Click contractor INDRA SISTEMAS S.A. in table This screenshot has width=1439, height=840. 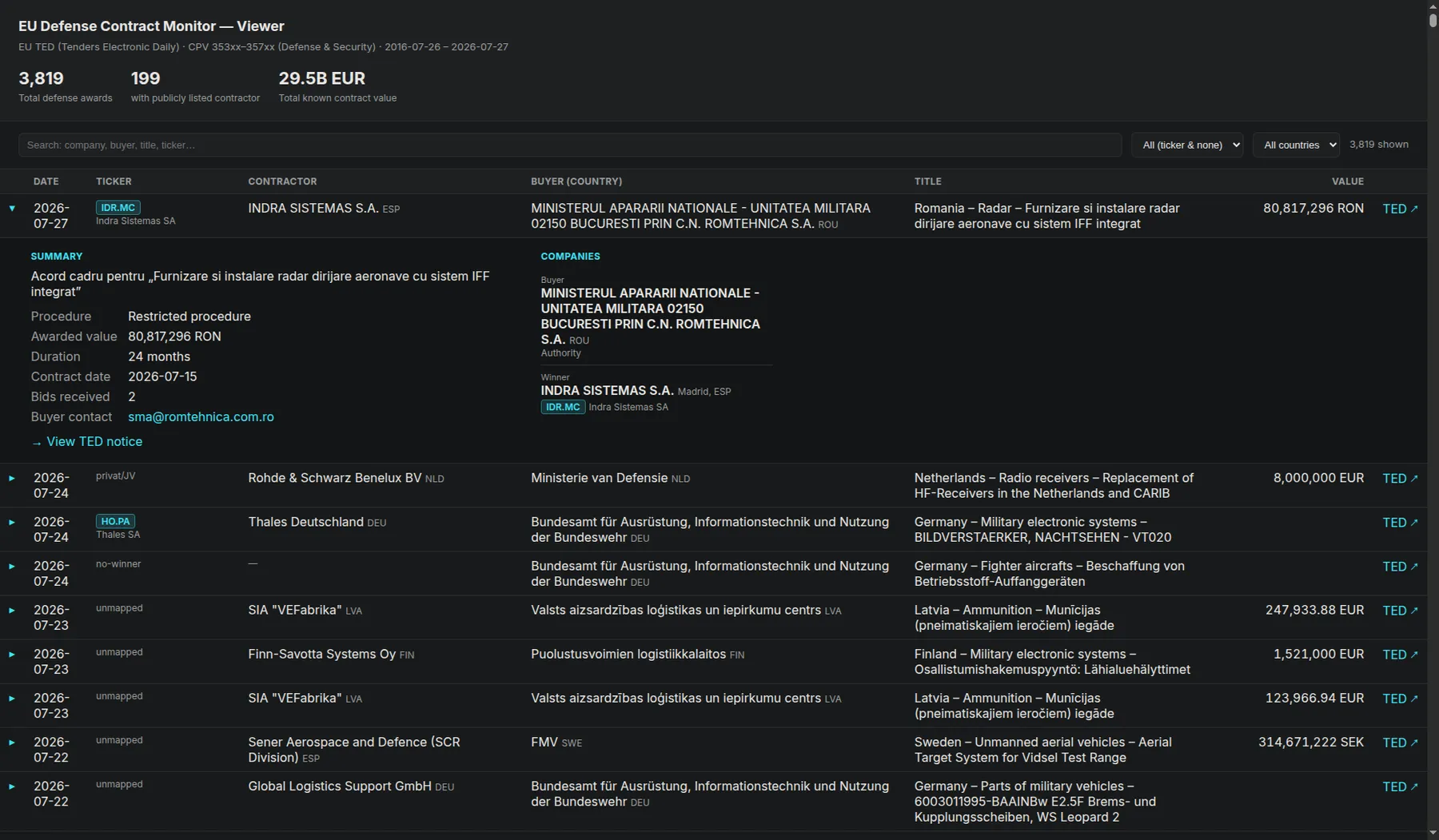[313, 208]
